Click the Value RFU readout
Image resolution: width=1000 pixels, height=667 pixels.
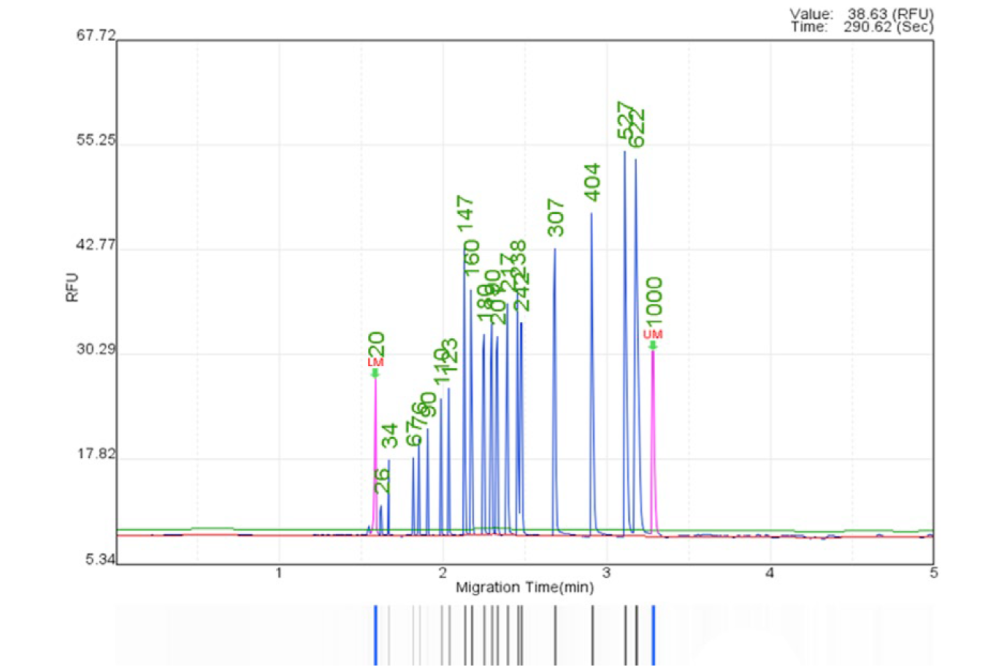pyautogui.click(x=861, y=14)
